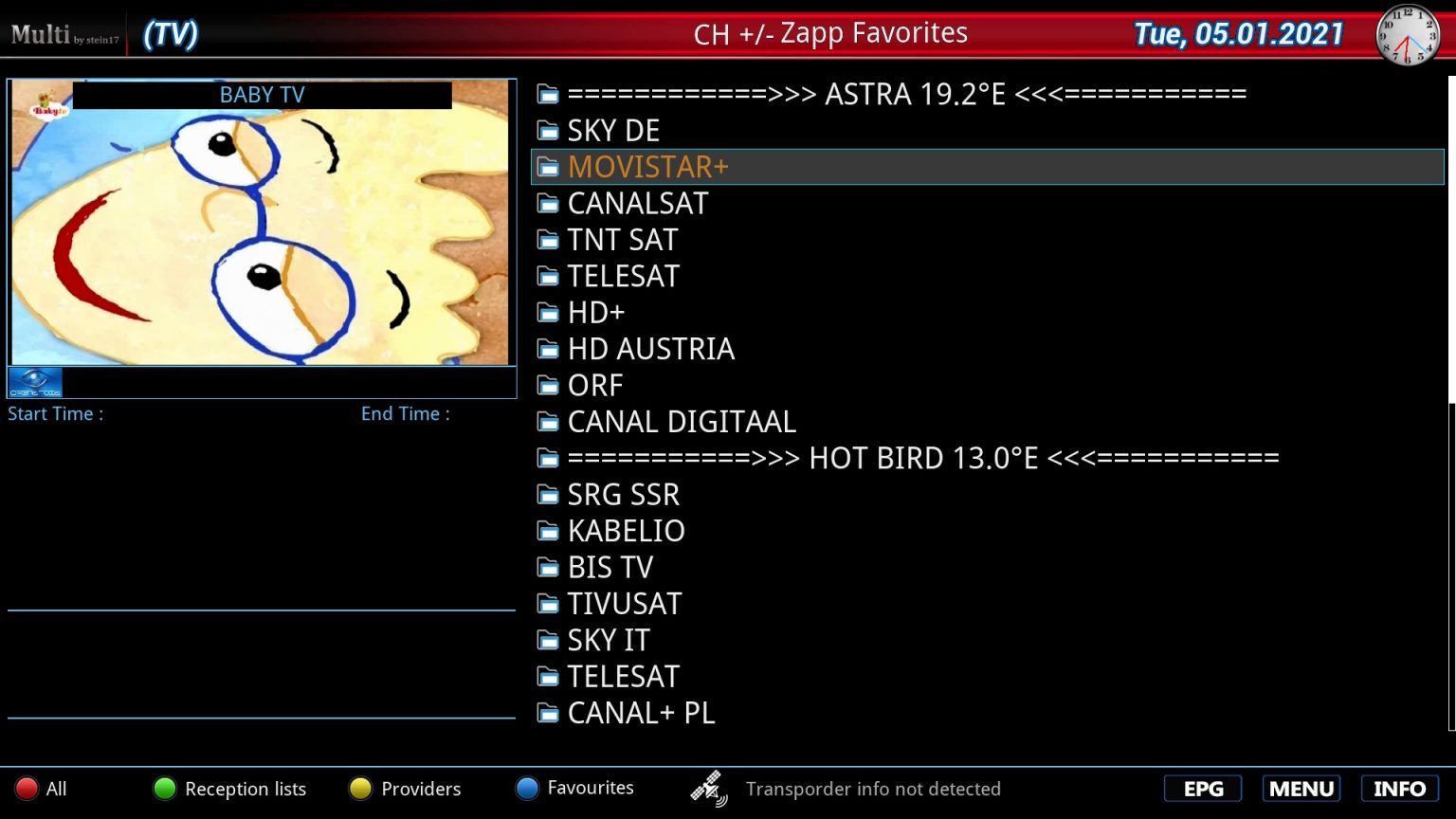
Task: Click the folder icon next to ORF
Action: coord(548,386)
